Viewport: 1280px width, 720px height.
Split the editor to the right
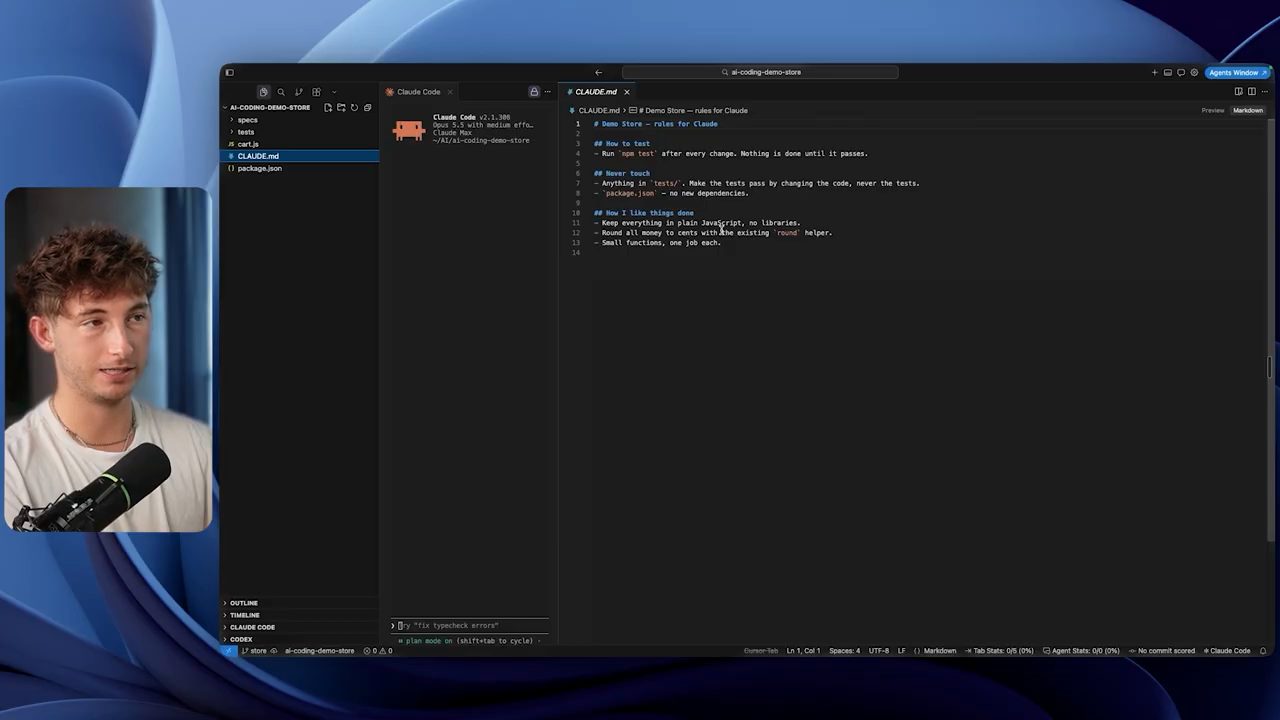[x=1251, y=92]
